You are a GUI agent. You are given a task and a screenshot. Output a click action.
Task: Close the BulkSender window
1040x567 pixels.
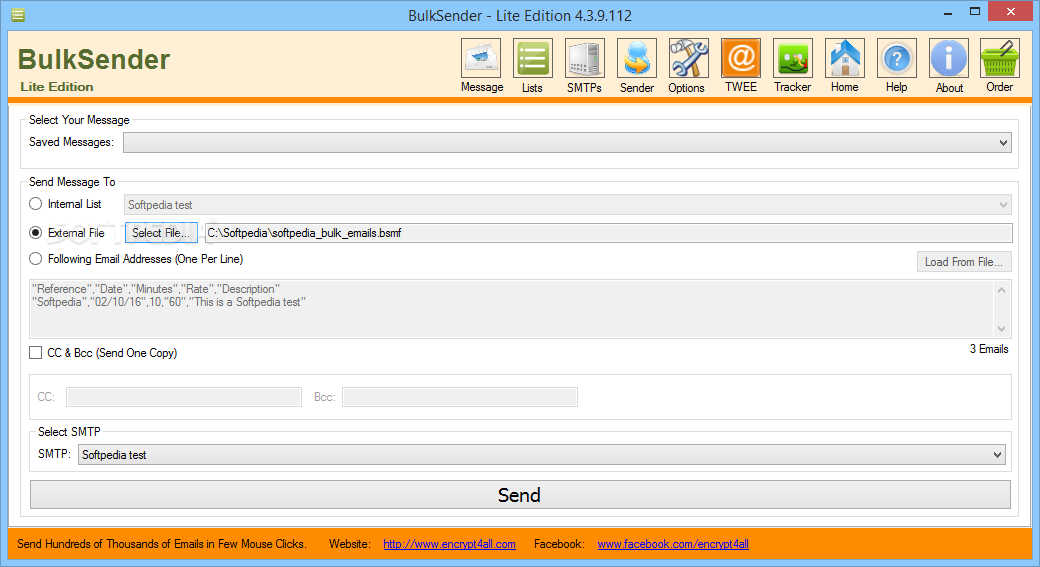point(1011,12)
